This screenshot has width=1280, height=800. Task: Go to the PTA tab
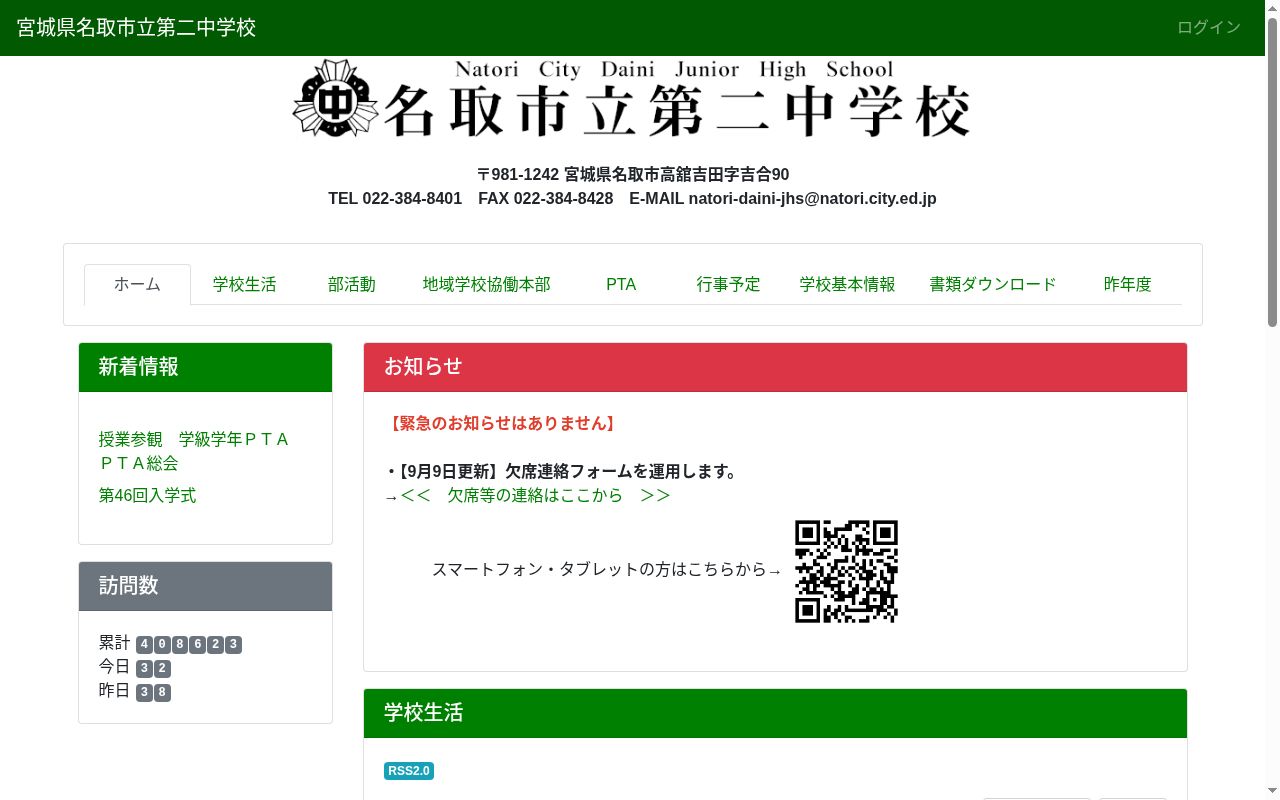click(621, 284)
